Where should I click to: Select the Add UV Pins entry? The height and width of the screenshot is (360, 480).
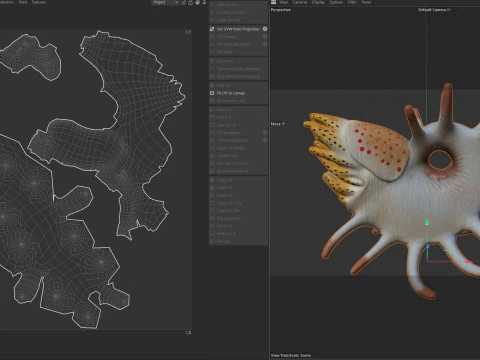pos(227,5)
